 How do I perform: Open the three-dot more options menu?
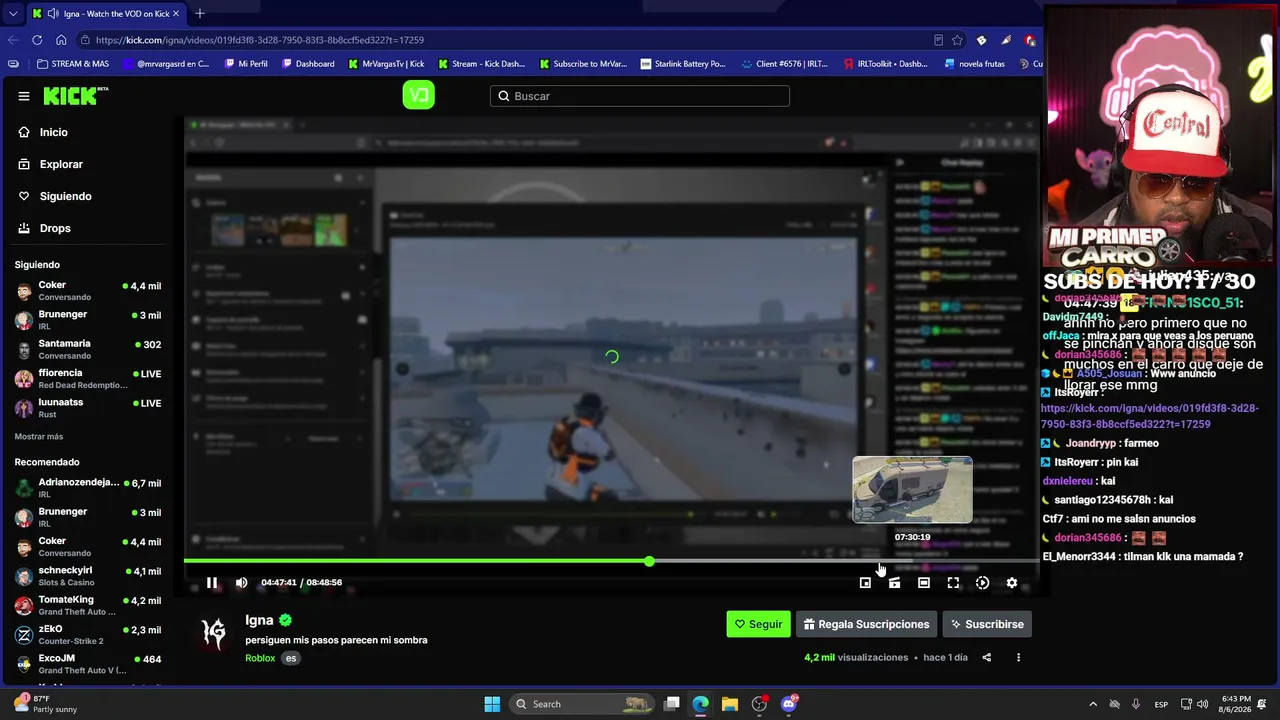[x=1018, y=658]
